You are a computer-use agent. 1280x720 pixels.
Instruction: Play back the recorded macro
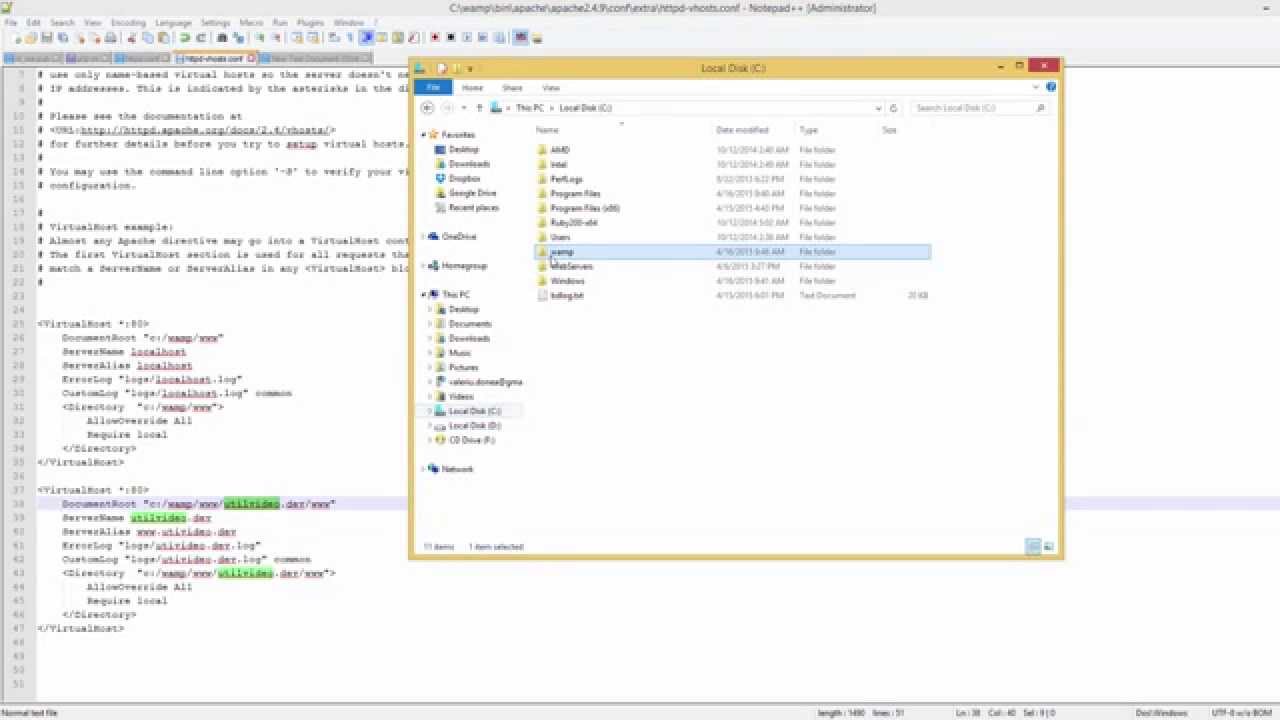coord(467,38)
